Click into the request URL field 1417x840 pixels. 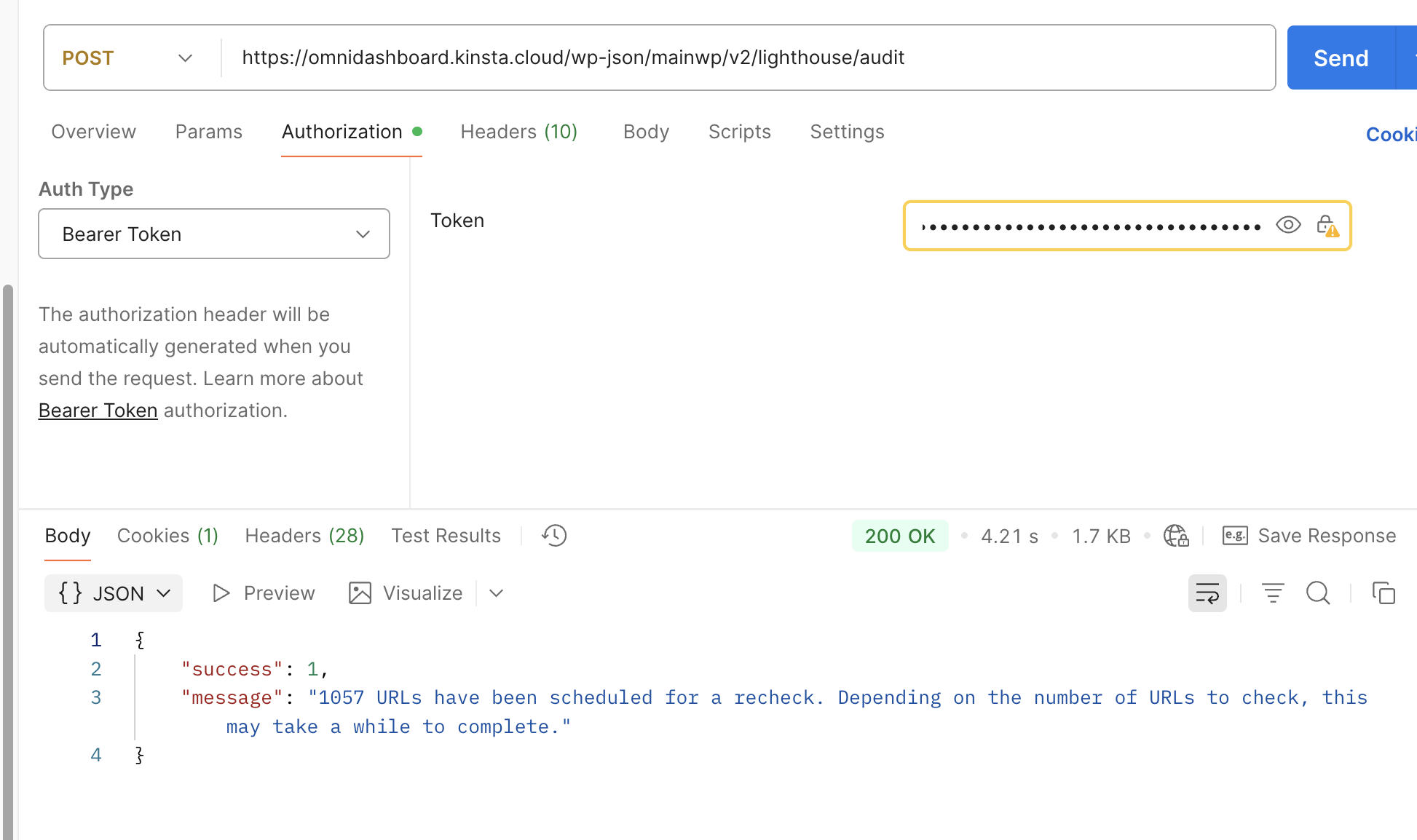[728, 58]
